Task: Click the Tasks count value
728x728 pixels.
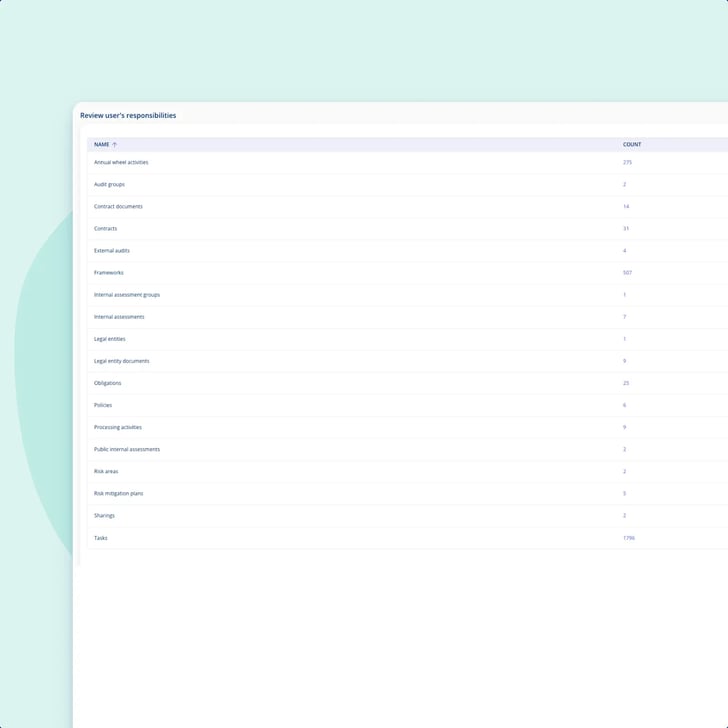Action: [x=629, y=538]
